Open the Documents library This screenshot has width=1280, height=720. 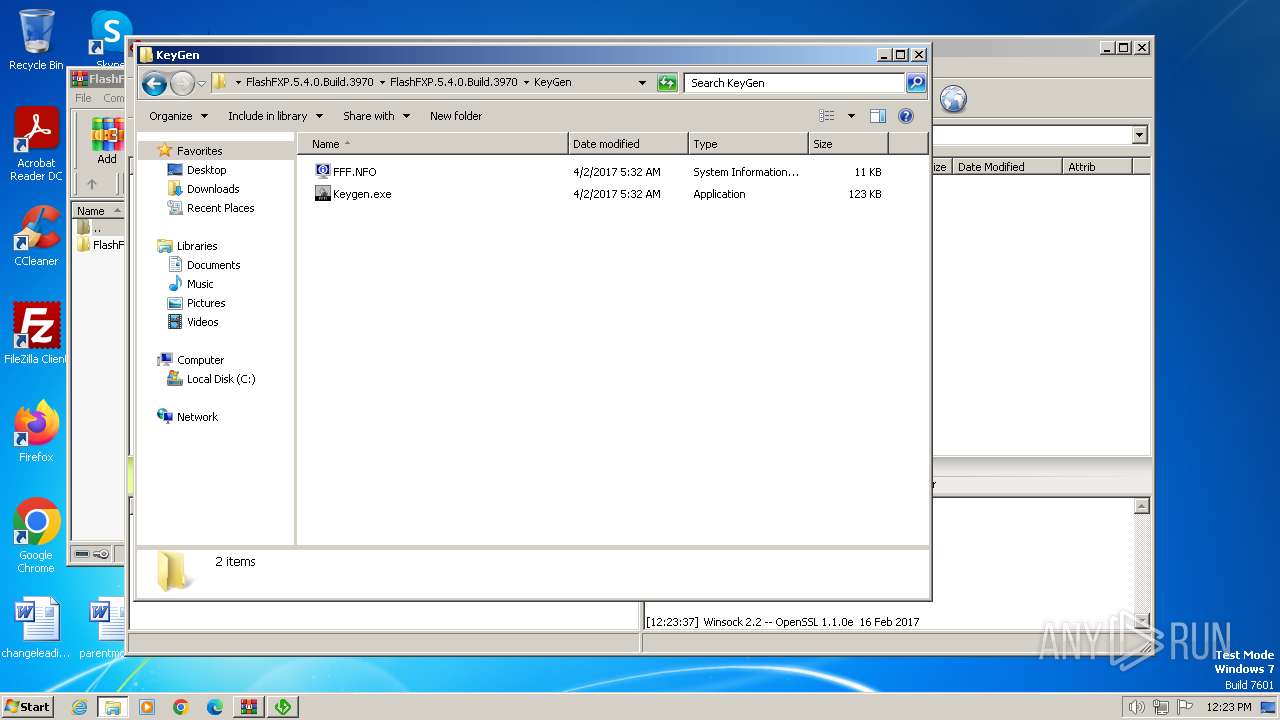213,265
